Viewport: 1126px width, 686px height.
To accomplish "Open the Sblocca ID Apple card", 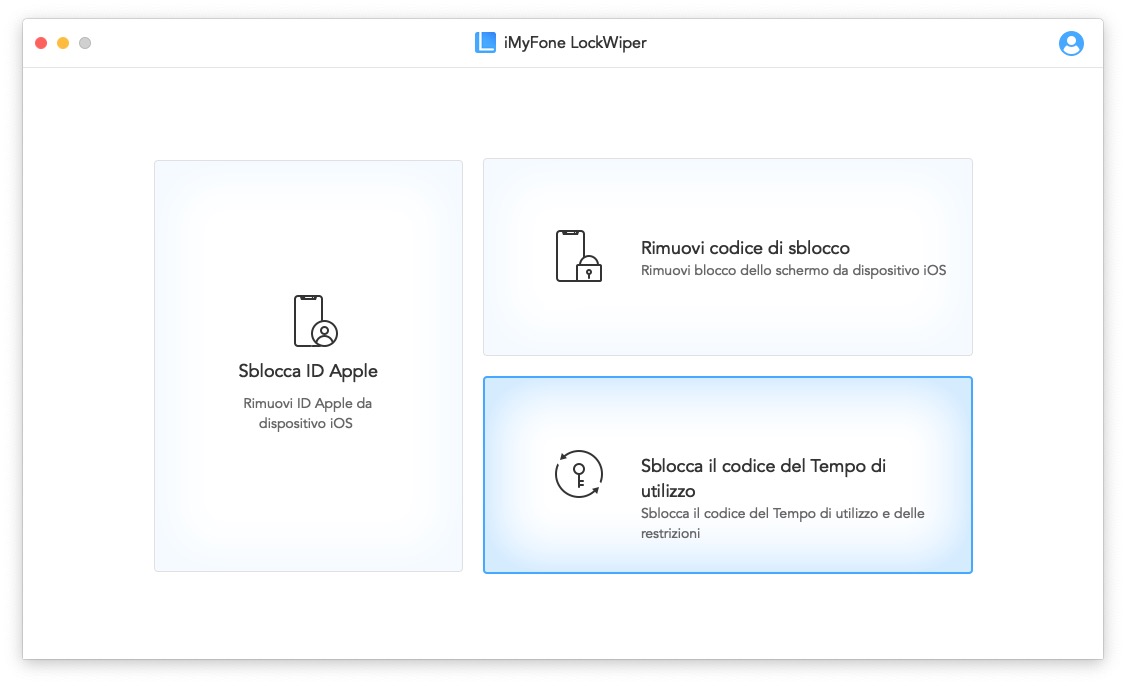I will (x=308, y=366).
